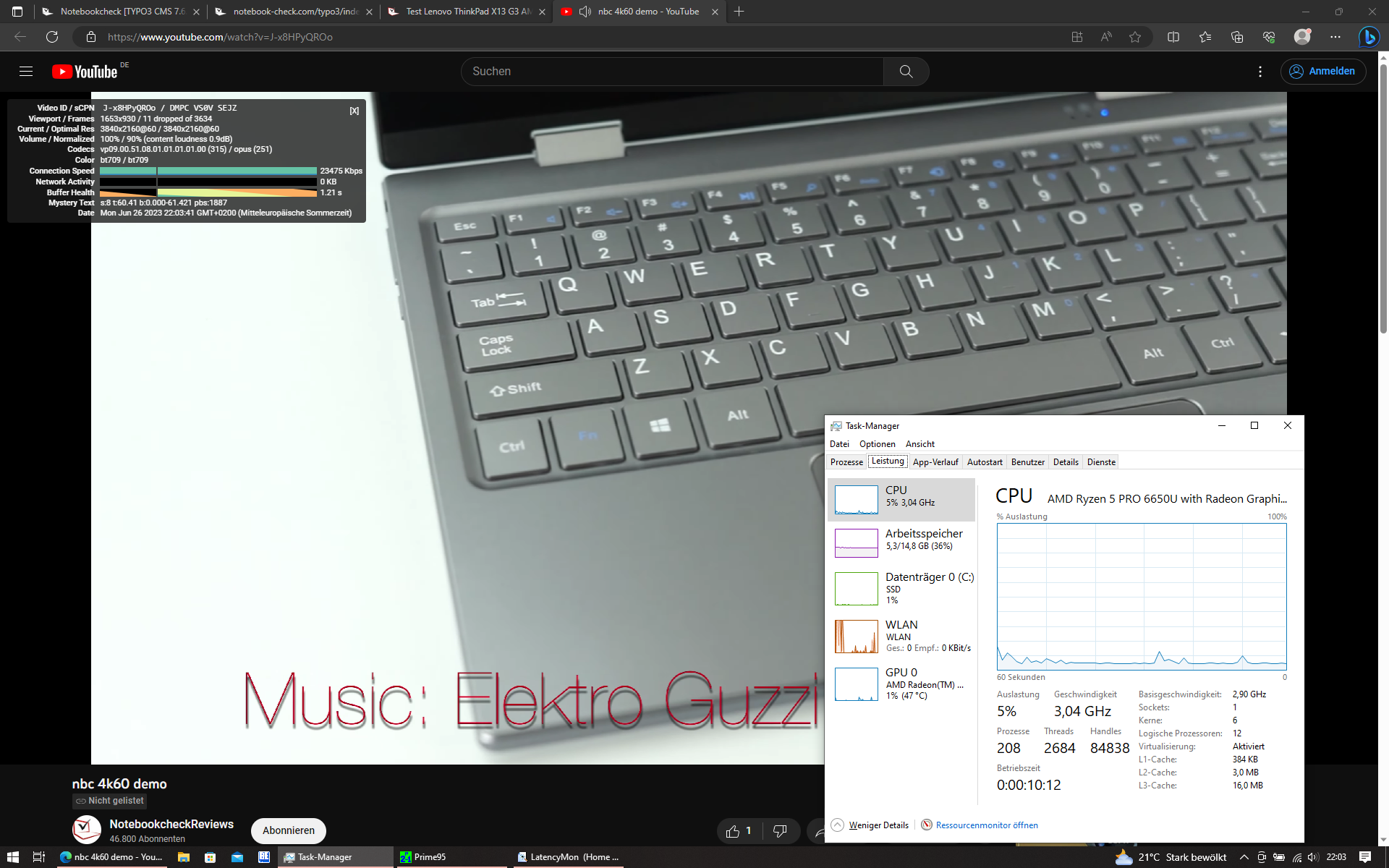Open Microsoft Store from the taskbar

[210, 857]
